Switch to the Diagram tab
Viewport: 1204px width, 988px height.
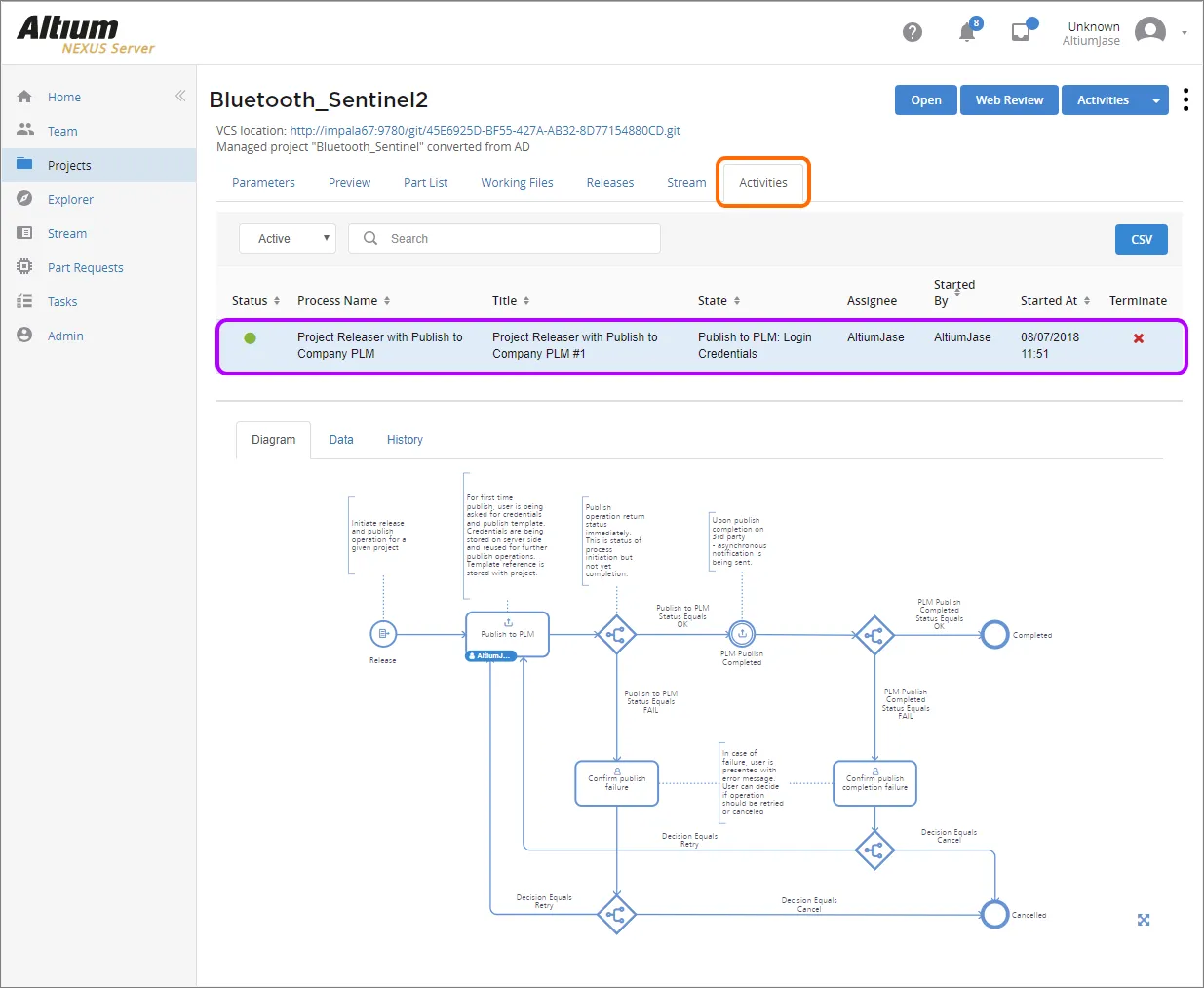(x=273, y=440)
